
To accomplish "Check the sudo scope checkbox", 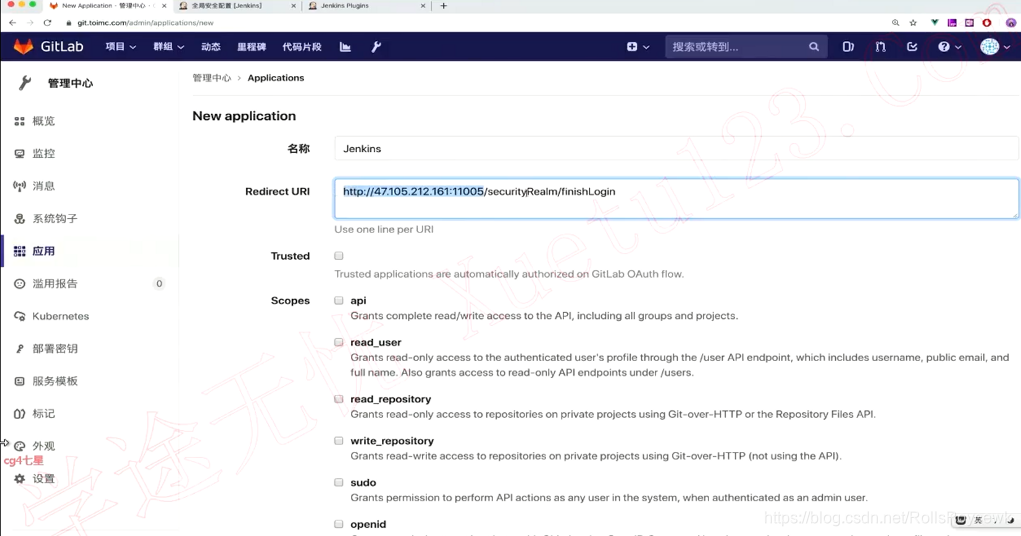I will click(x=339, y=482).
